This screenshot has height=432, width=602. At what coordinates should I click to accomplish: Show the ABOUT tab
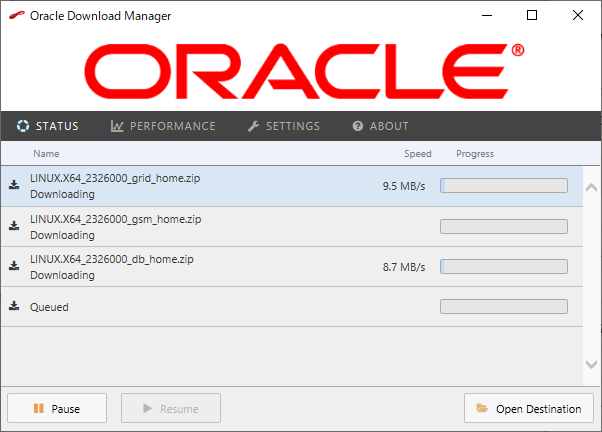click(380, 126)
